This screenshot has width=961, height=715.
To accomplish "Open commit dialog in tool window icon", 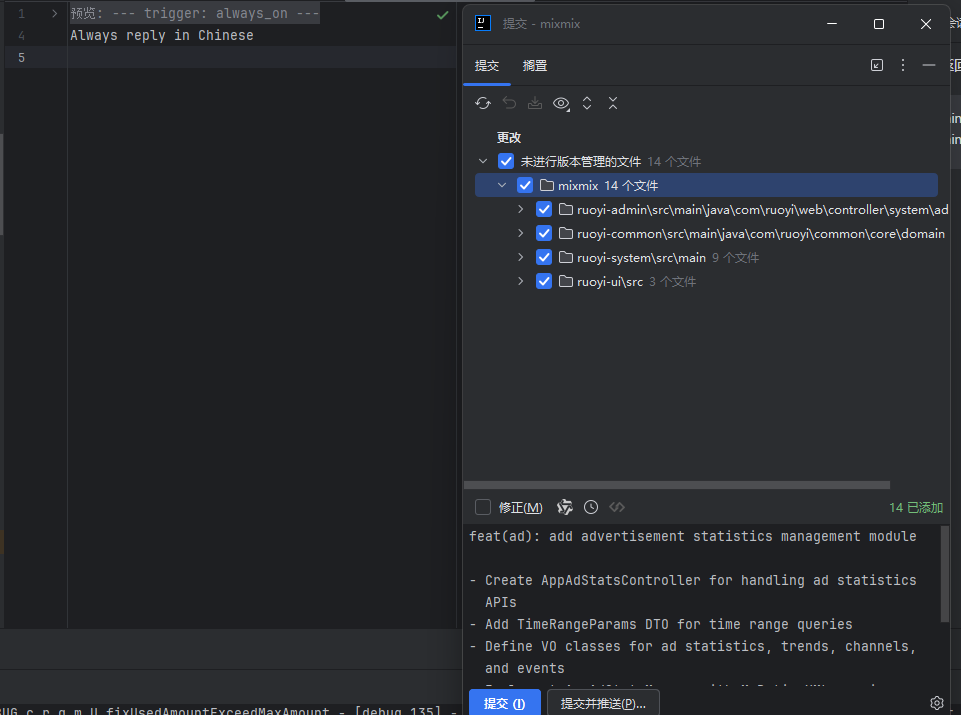I will [877, 65].
